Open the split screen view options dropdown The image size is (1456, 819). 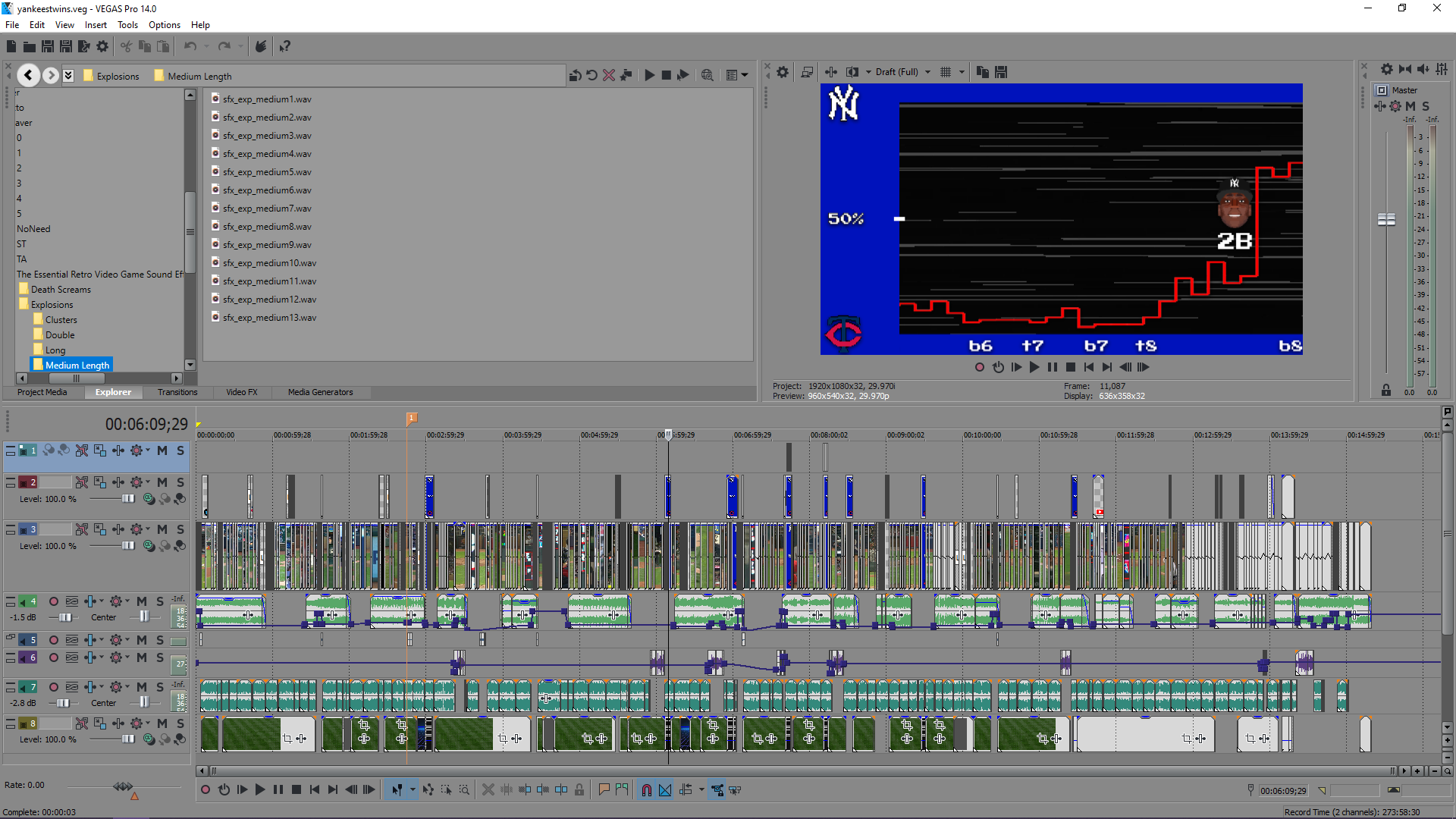868,72
